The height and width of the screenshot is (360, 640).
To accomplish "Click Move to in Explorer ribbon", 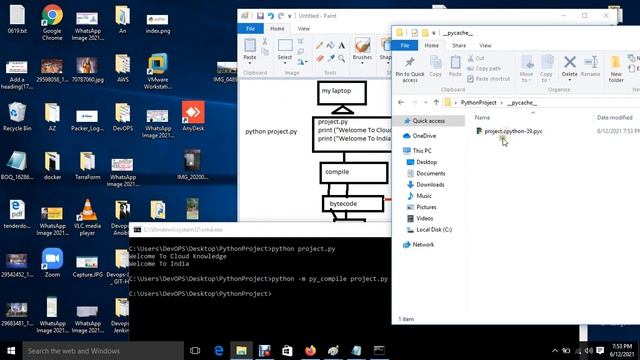I will 527,69.
